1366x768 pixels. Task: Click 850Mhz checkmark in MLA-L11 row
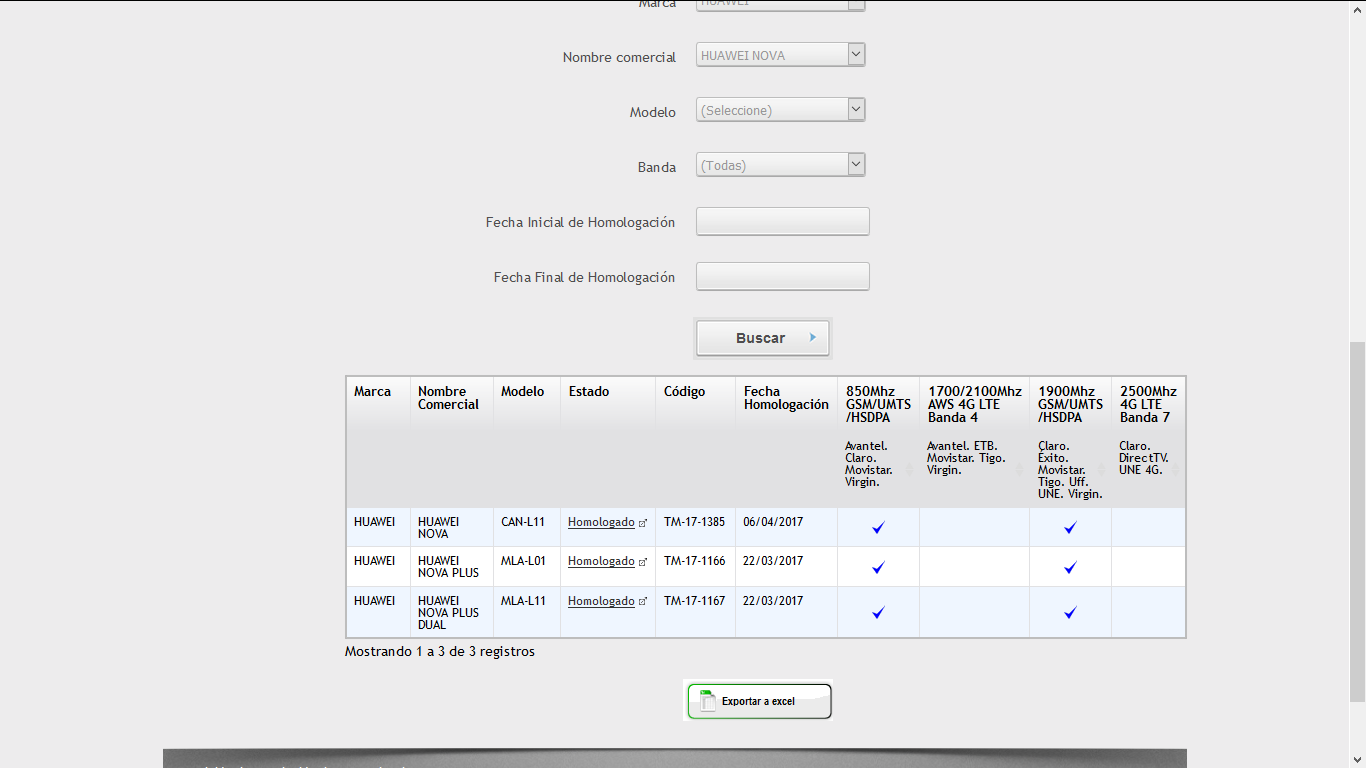point(878,612)
